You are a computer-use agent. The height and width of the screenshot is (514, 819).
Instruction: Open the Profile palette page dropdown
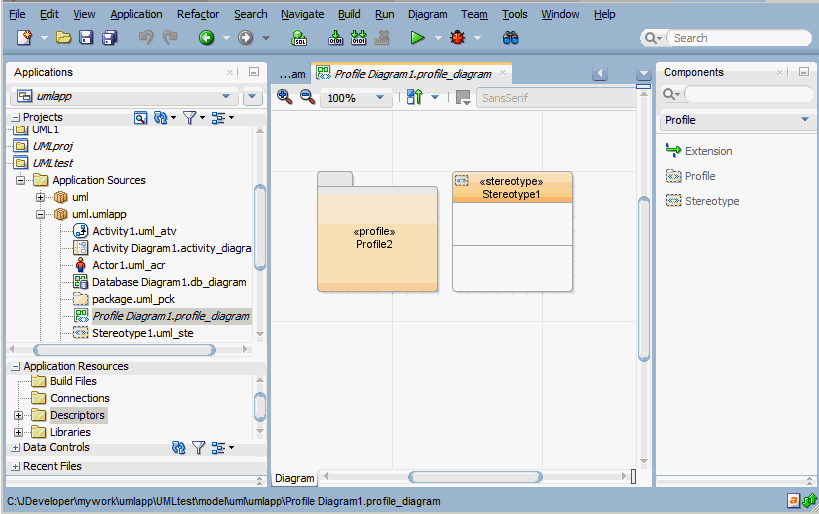[x=805, y=120]
